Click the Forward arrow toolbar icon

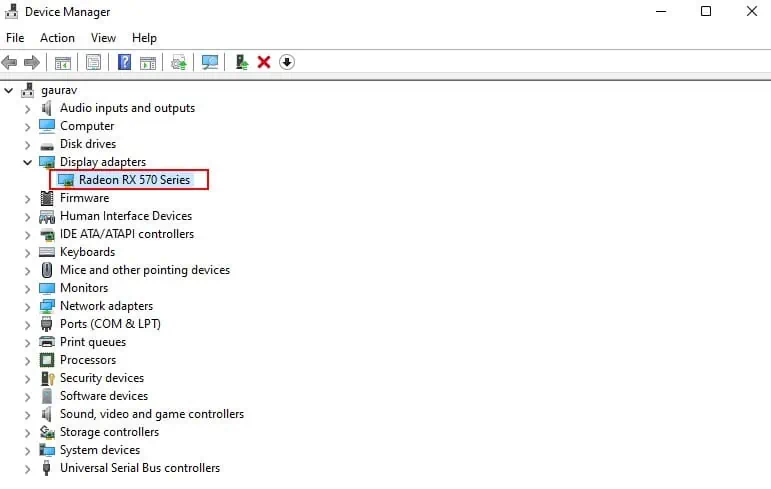(x=31, y=62)
